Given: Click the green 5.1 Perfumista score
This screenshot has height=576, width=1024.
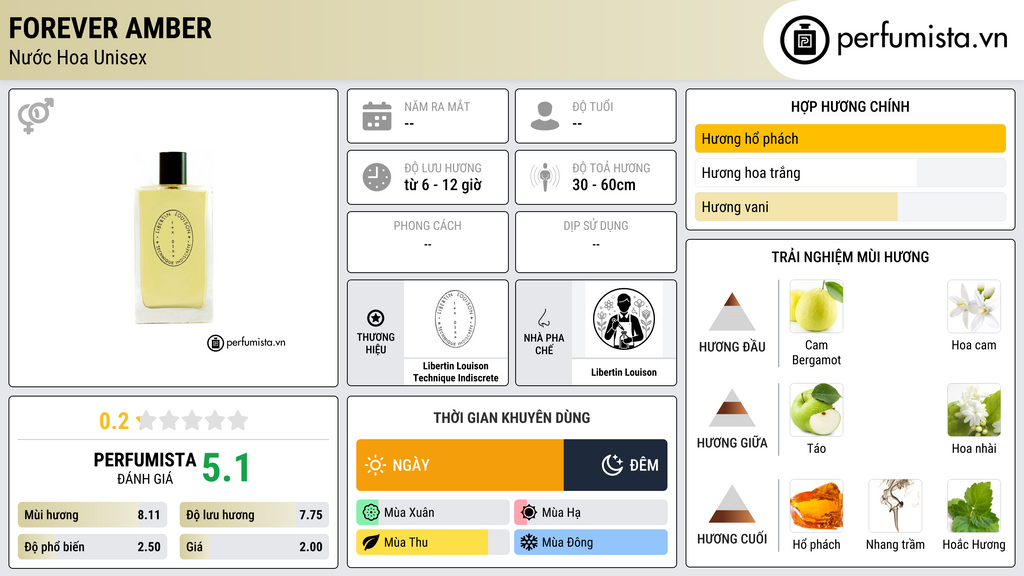Looking at the screenshot, I should pos(226,468).
